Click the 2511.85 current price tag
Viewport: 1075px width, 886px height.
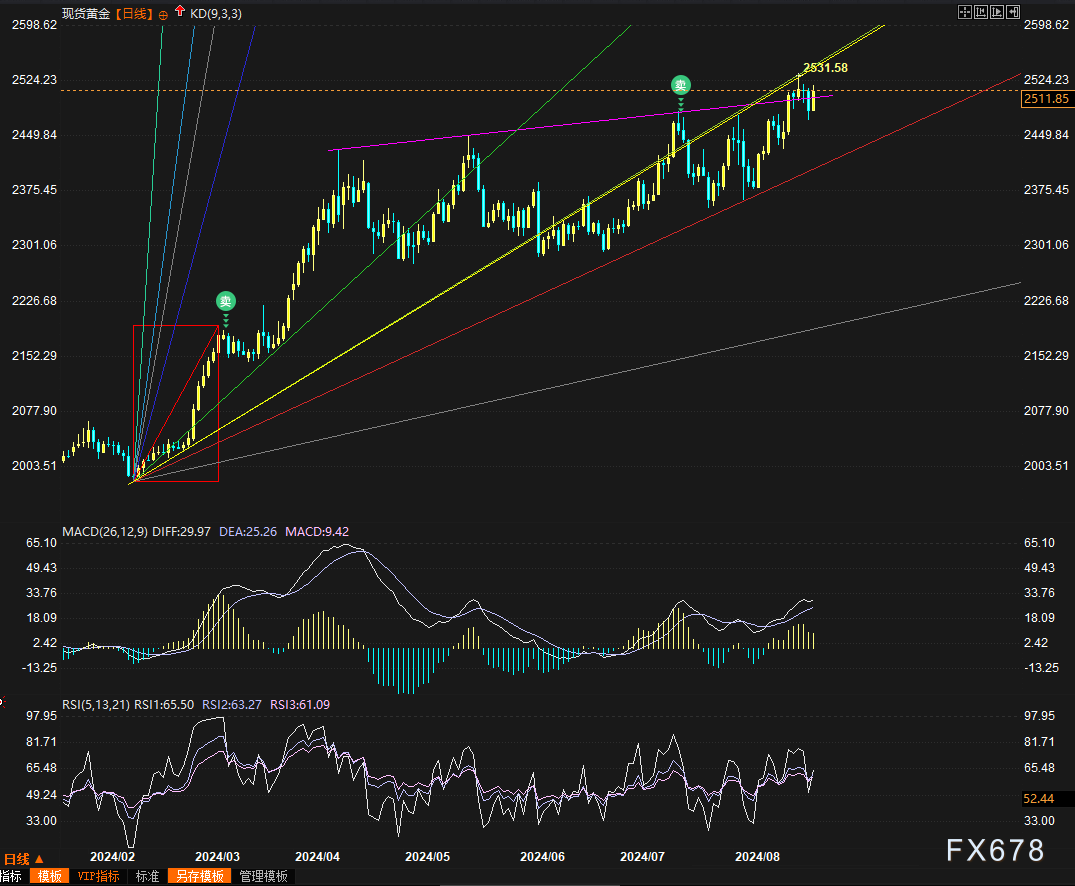(1046, 99)
